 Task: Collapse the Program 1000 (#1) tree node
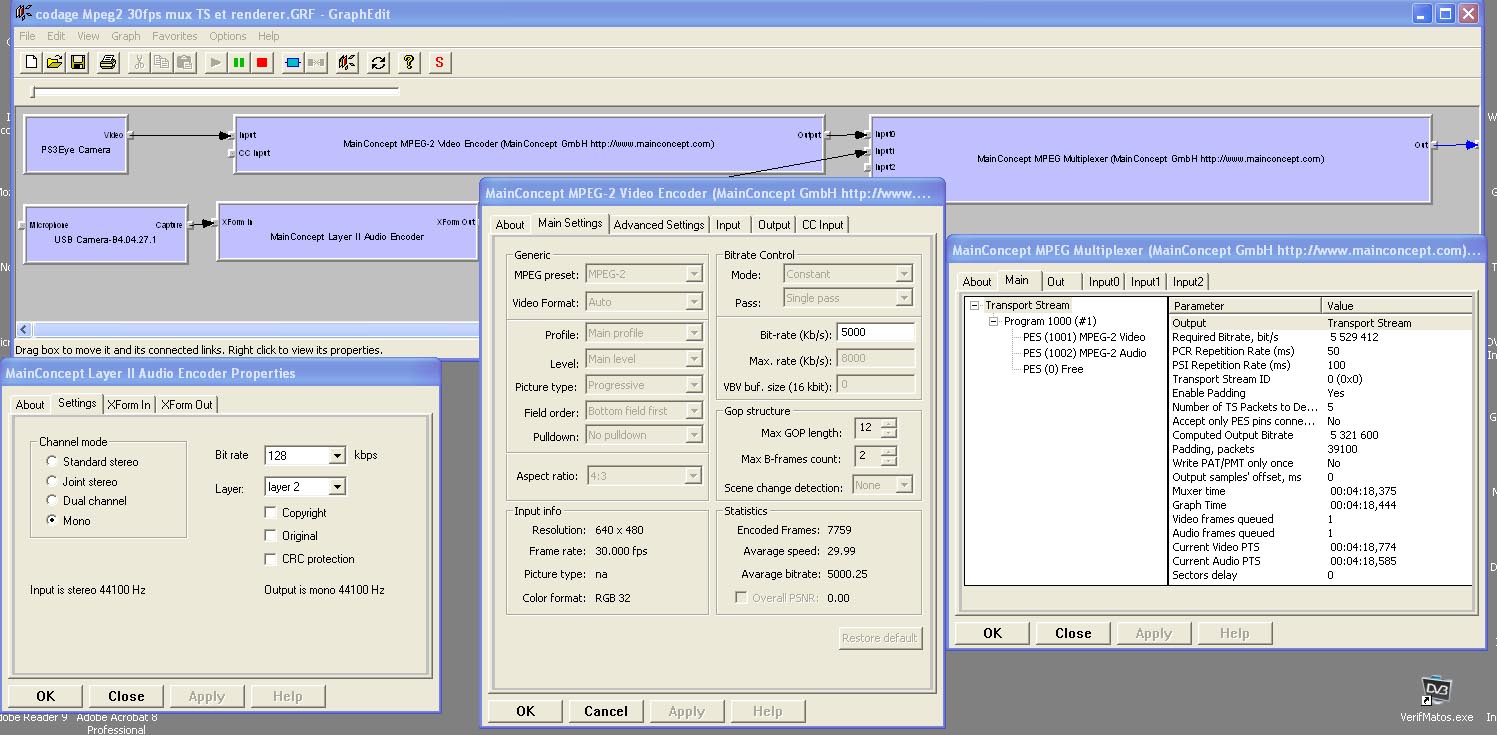coord(993,322)
